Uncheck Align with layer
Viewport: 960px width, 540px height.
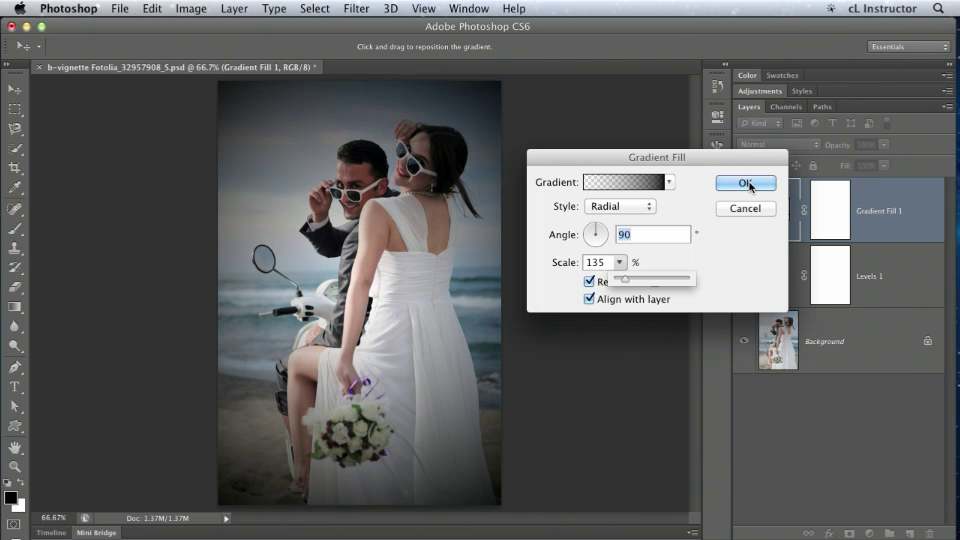(589, 299)
